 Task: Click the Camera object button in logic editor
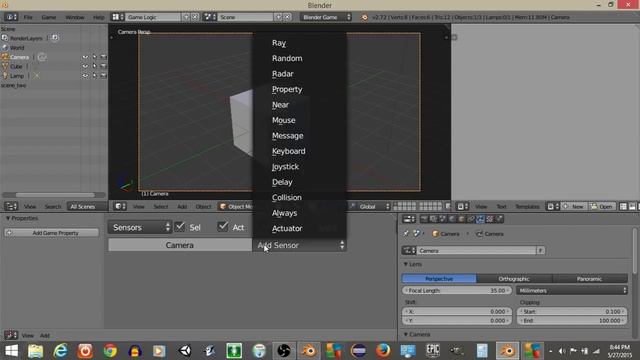point(180,245)
